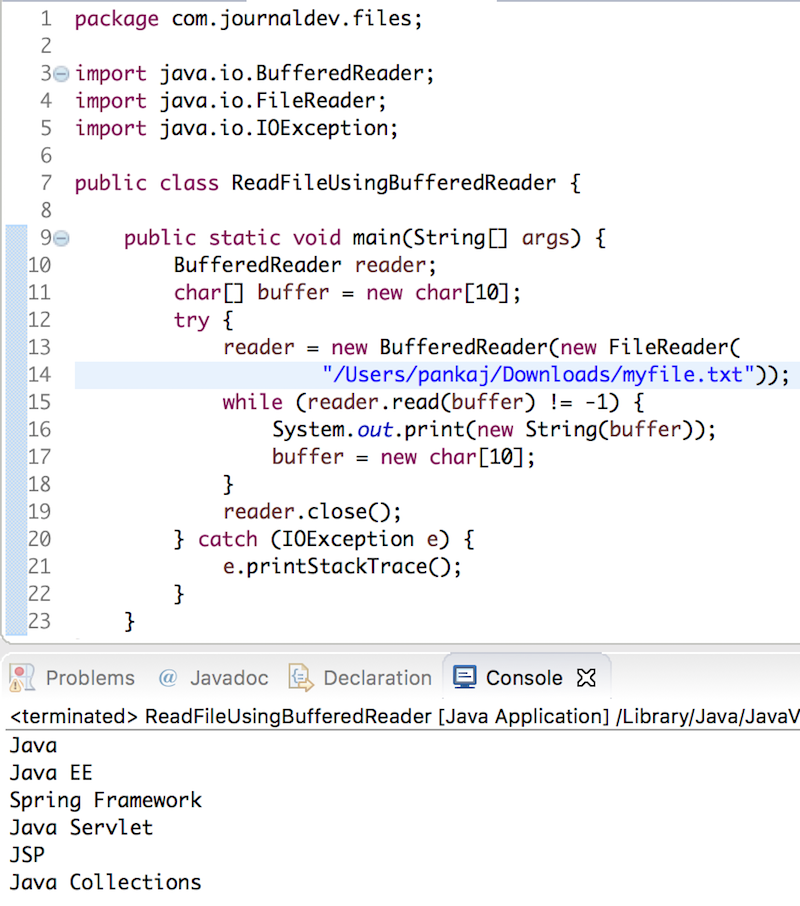Click line number 14 in the gutter
Image resolution: width=800 pixels, height=906 pixels.
39,375
